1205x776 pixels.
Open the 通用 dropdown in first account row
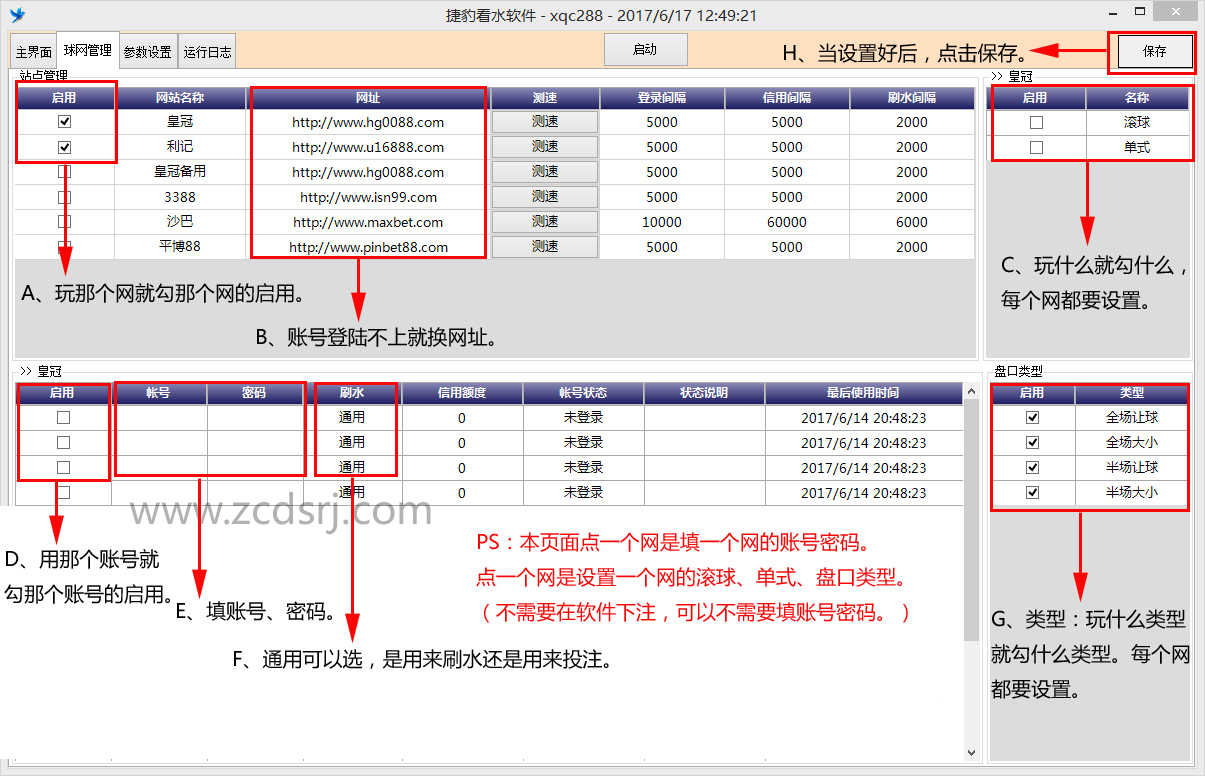(352, 417)
